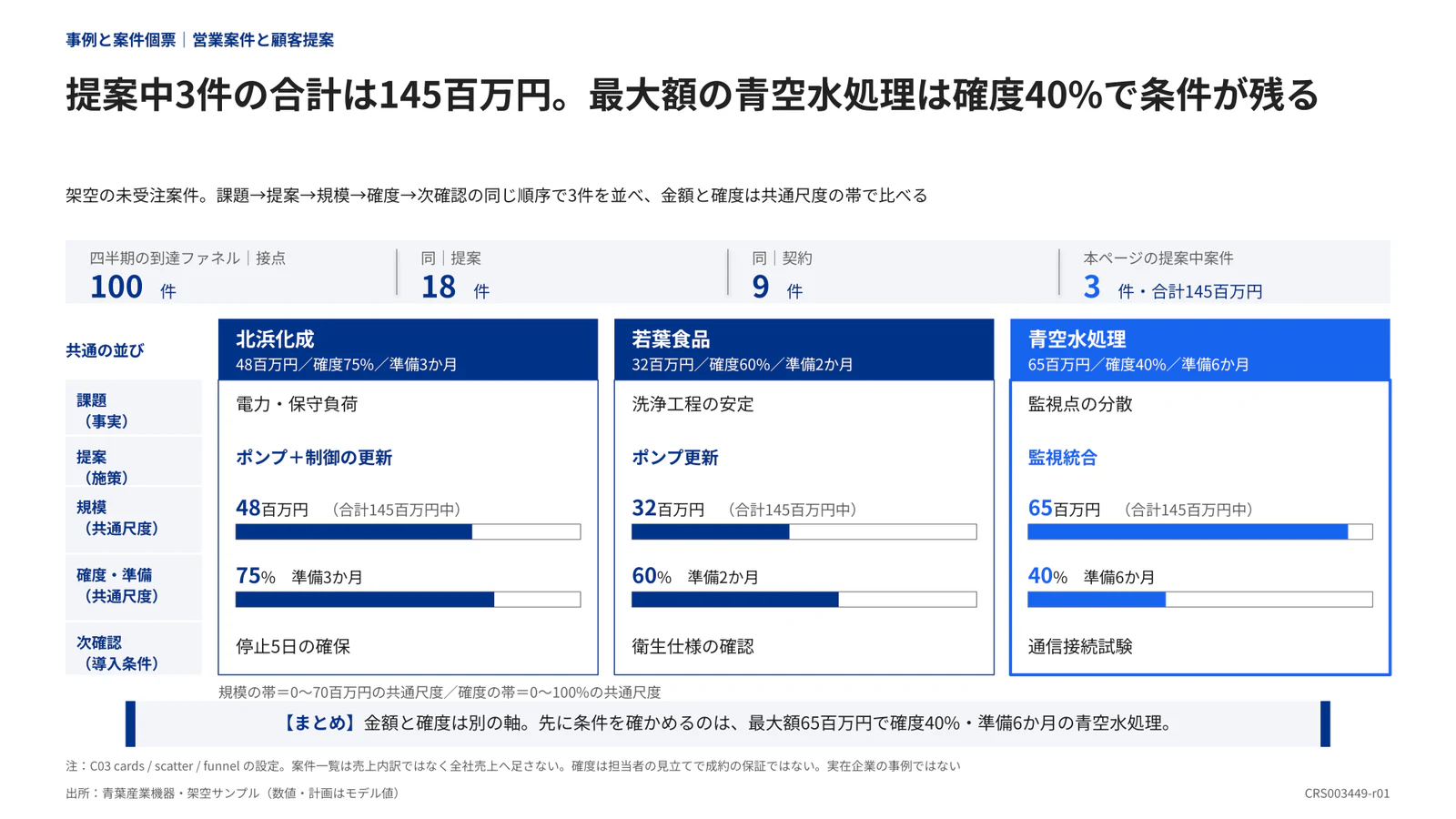This screenshot has height=819, width=1456.
Task: Click the 本ページの提案中案件 label
Action: point(1158,258)
